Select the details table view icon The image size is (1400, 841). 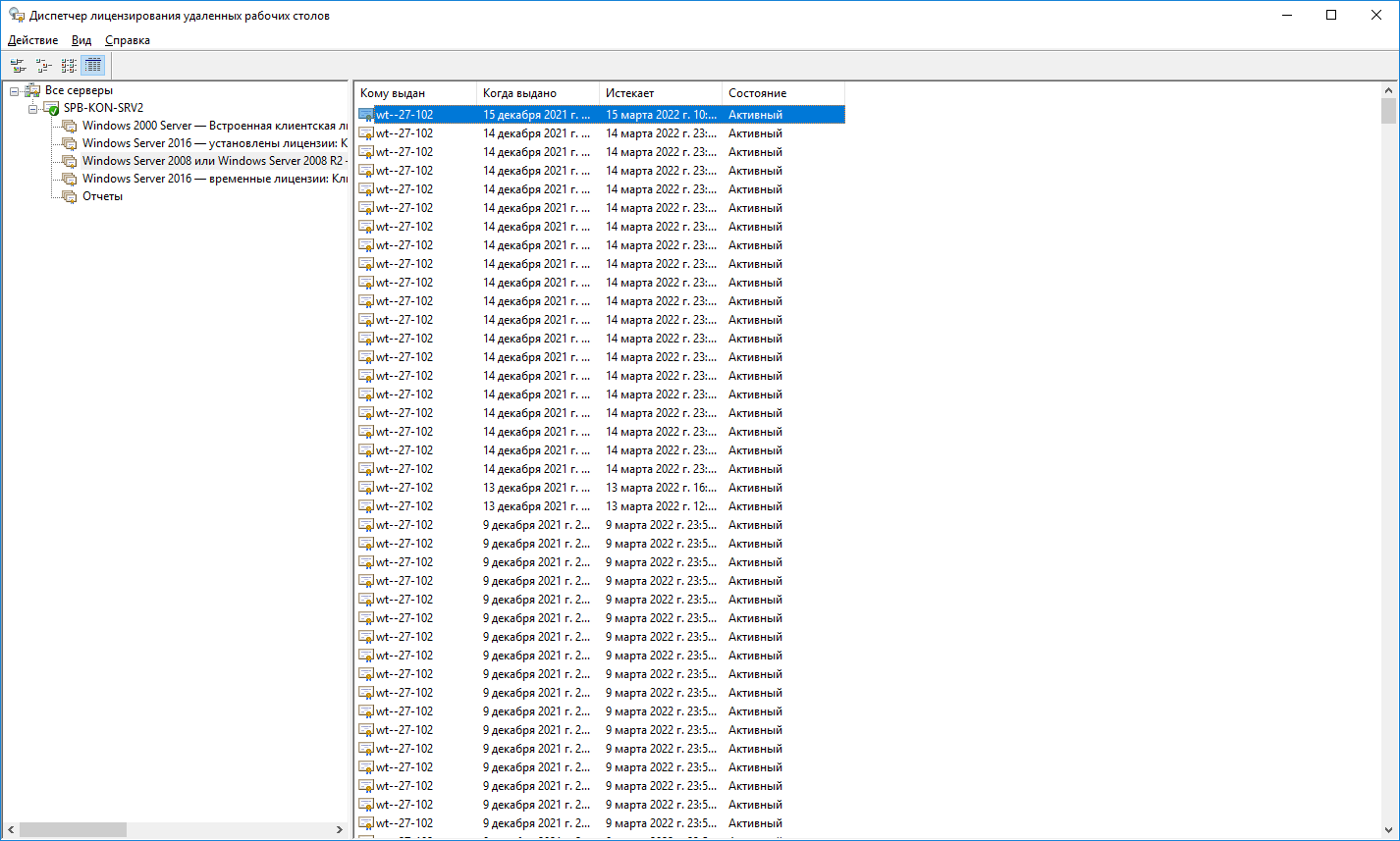[93, 66]
